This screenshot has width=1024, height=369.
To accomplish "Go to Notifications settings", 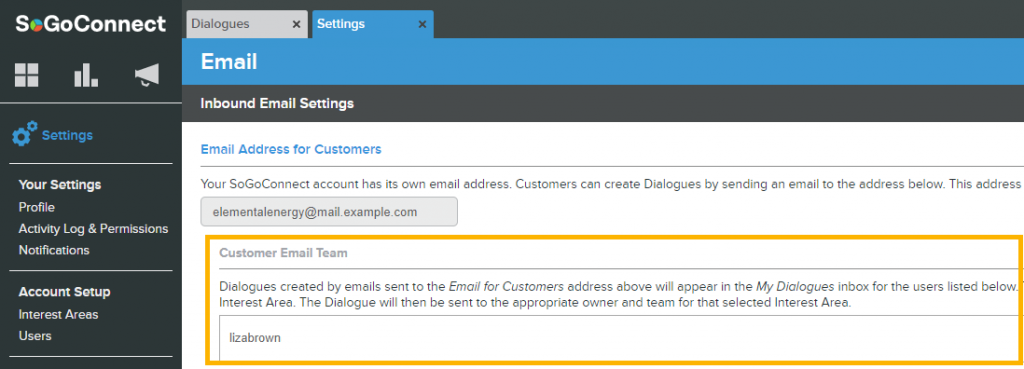I will pos(54,250).
